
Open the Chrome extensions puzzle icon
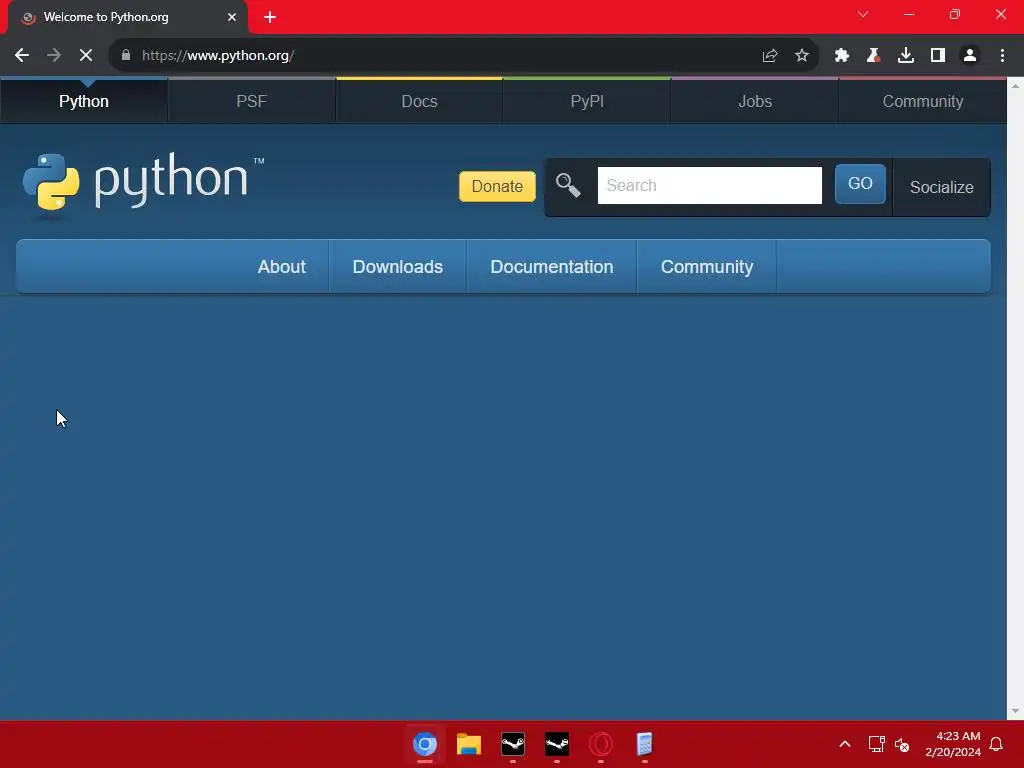[842, 56]
